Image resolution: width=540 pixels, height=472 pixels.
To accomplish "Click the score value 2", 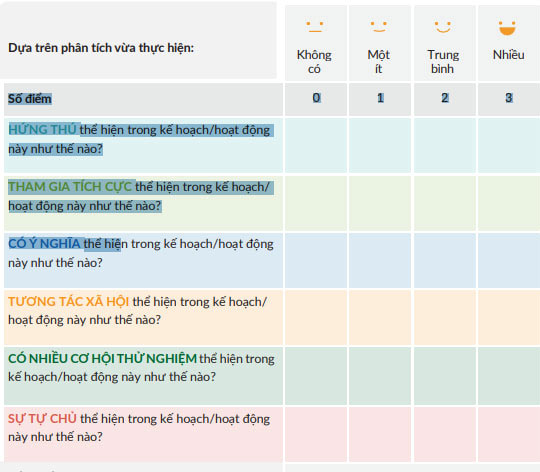I will (x=445, y=98).
